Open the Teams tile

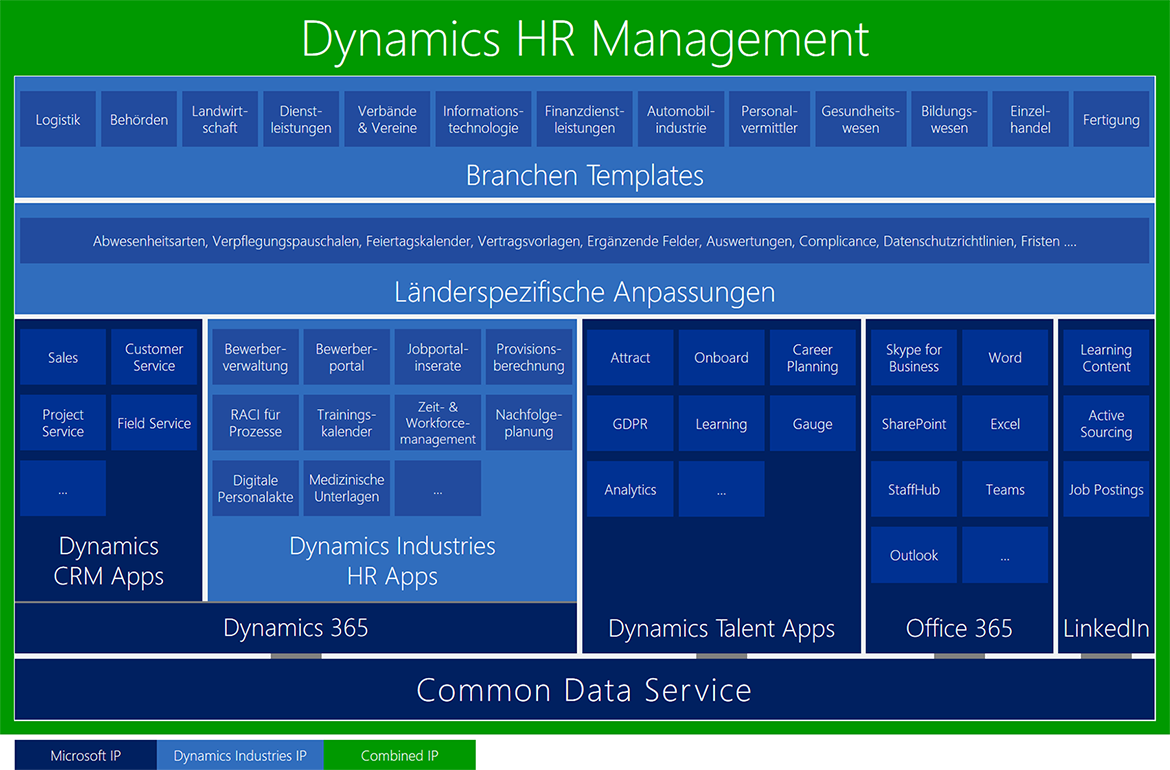[1005, 489]
